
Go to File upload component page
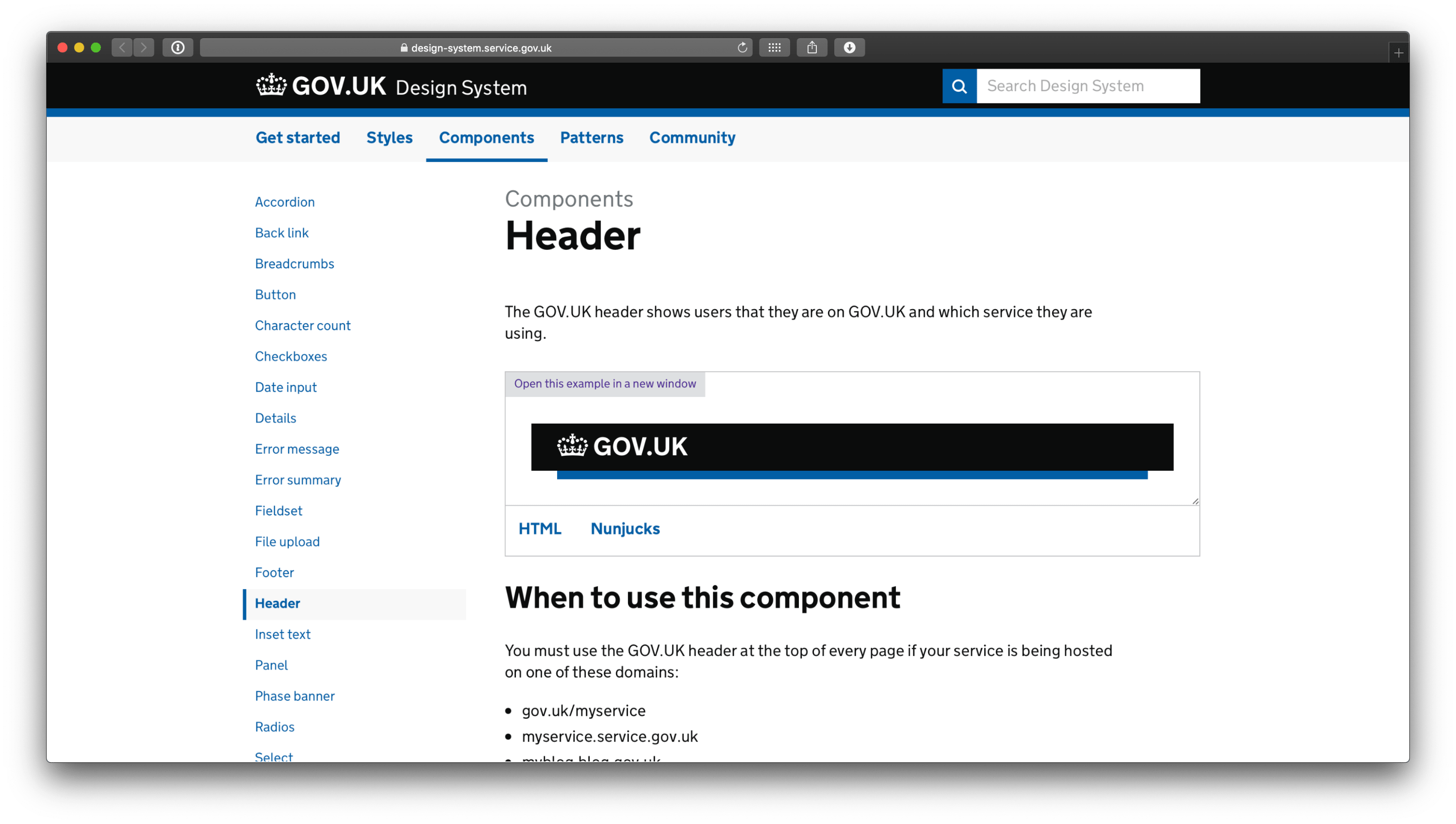click(287, 542)
